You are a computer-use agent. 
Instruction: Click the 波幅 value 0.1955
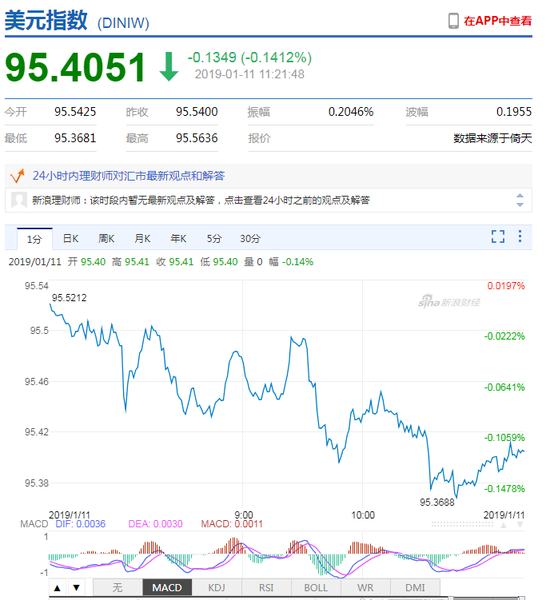[x=514, y=112]
